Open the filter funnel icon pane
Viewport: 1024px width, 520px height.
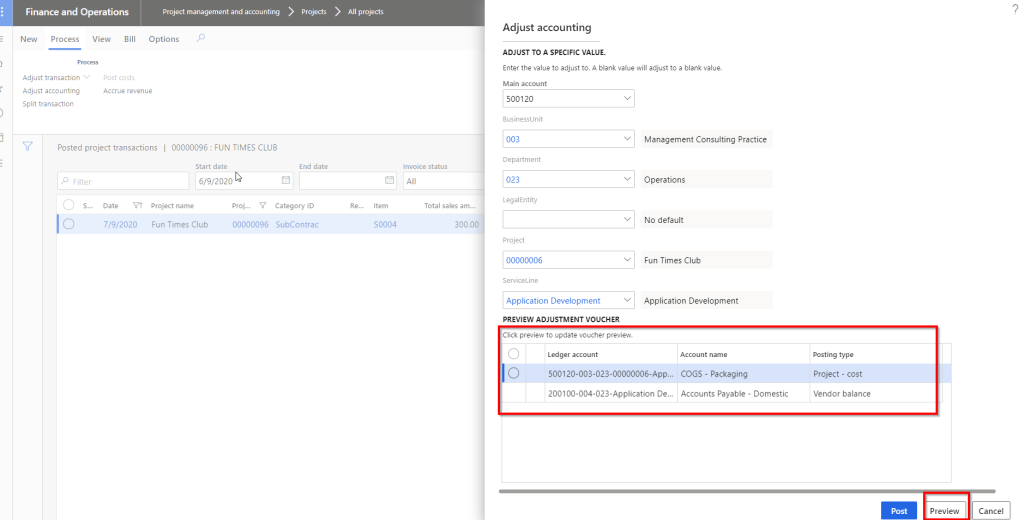28,146
